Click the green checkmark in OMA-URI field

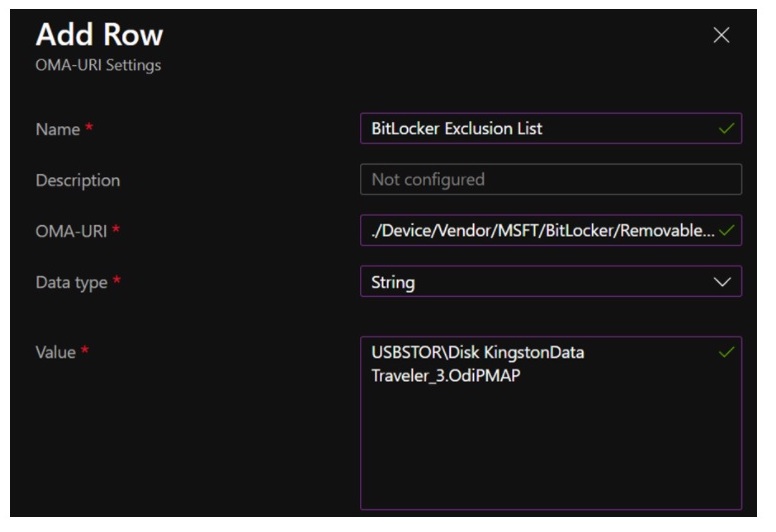pos(727,231)
